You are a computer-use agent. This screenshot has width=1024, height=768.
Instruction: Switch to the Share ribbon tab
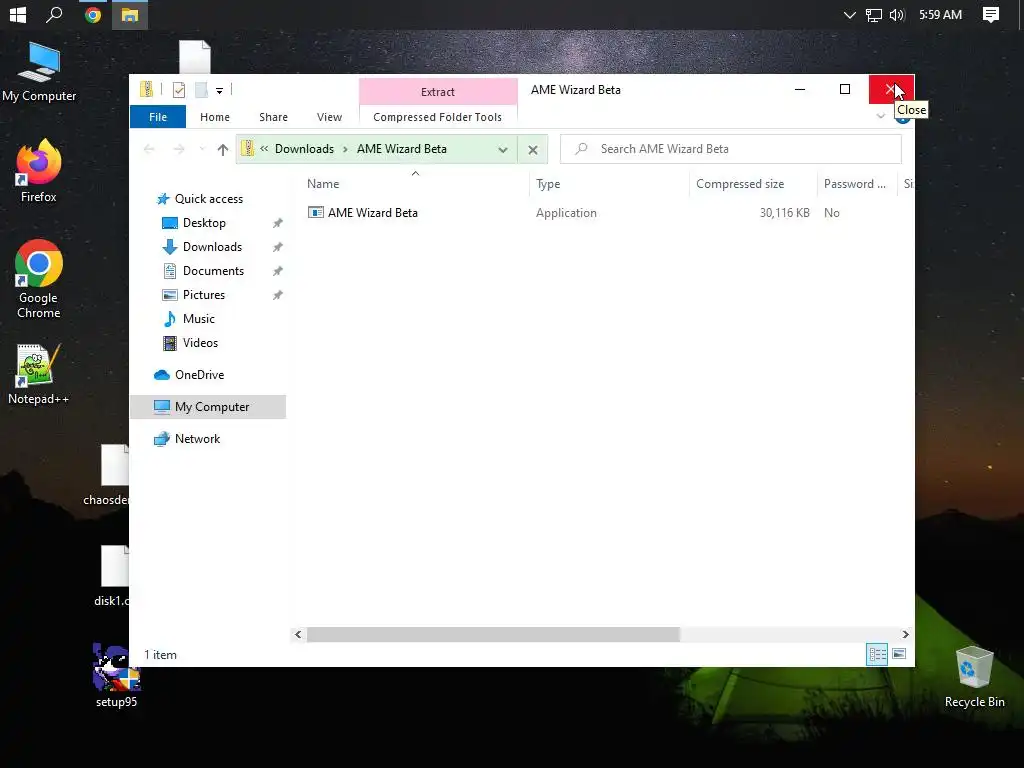pos(273,117)
